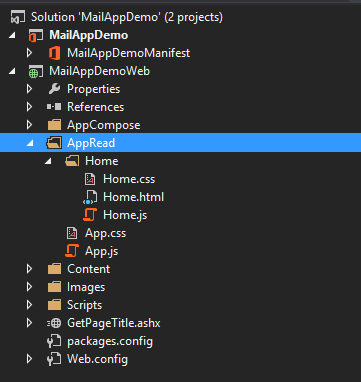361x382 pixels.
Task: Click the GetPageTitle.ashx handler icon
Action: point(54,323)
